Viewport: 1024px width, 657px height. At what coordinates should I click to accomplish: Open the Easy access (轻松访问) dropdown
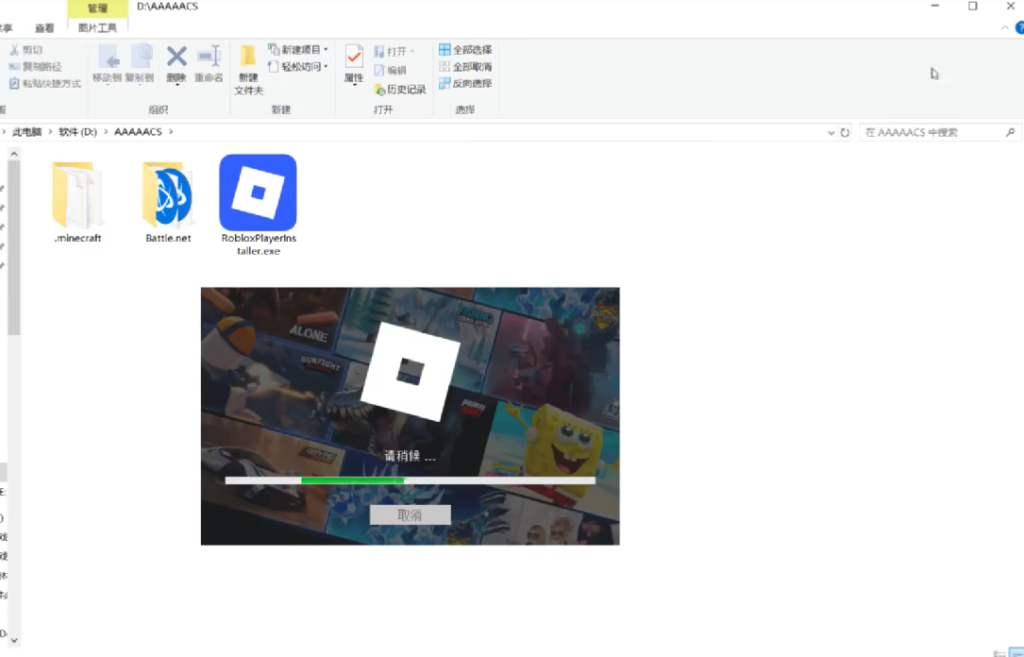coord(298,67)
